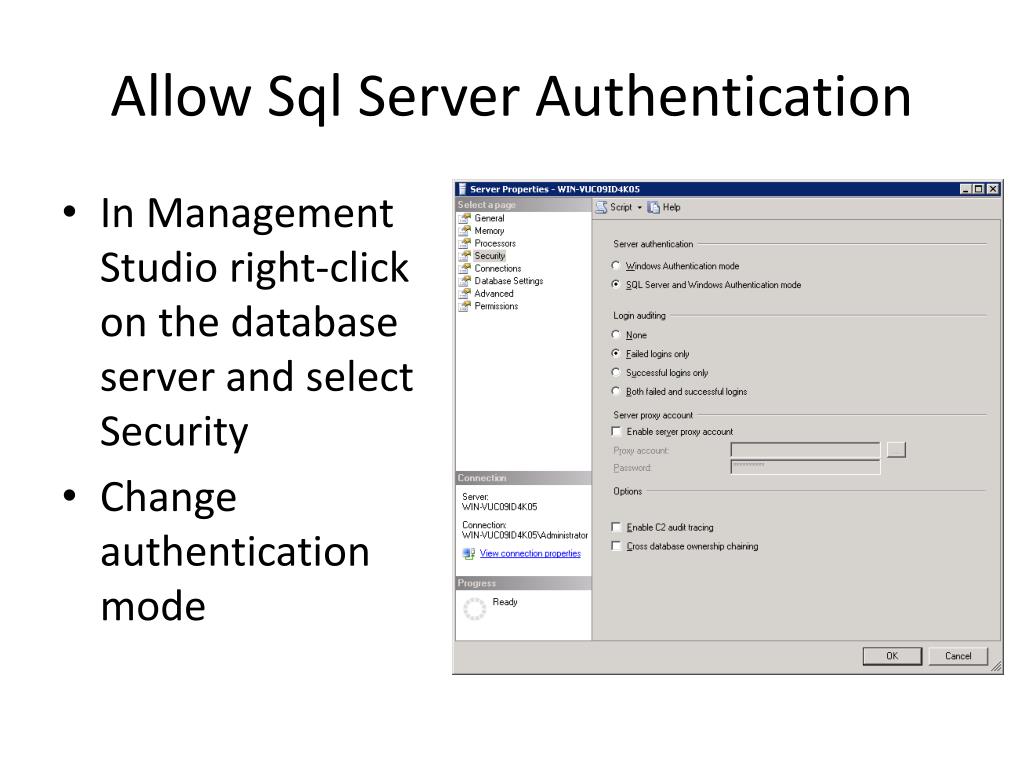Choose Failed logins only auditing
Image resolution: width=1024 pixels, height=768 pixels.
click(616, 353)
